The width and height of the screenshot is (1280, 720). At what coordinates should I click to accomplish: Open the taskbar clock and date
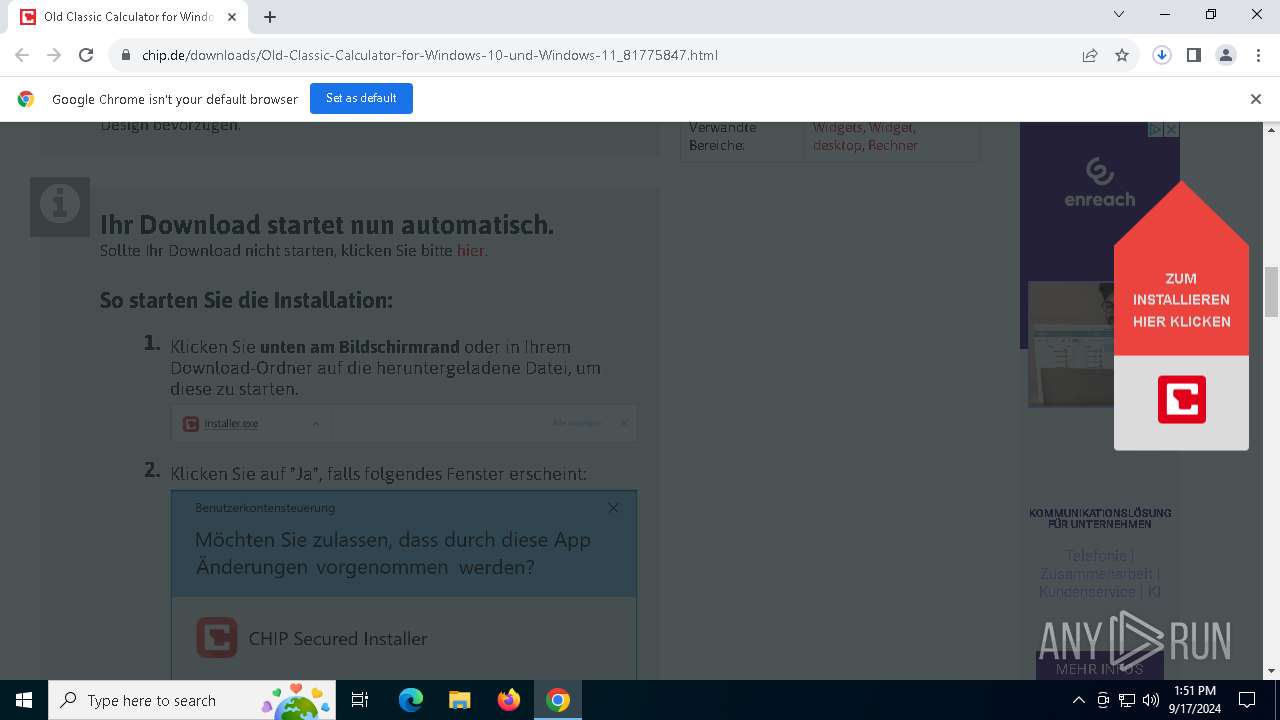pos(1195,700)
